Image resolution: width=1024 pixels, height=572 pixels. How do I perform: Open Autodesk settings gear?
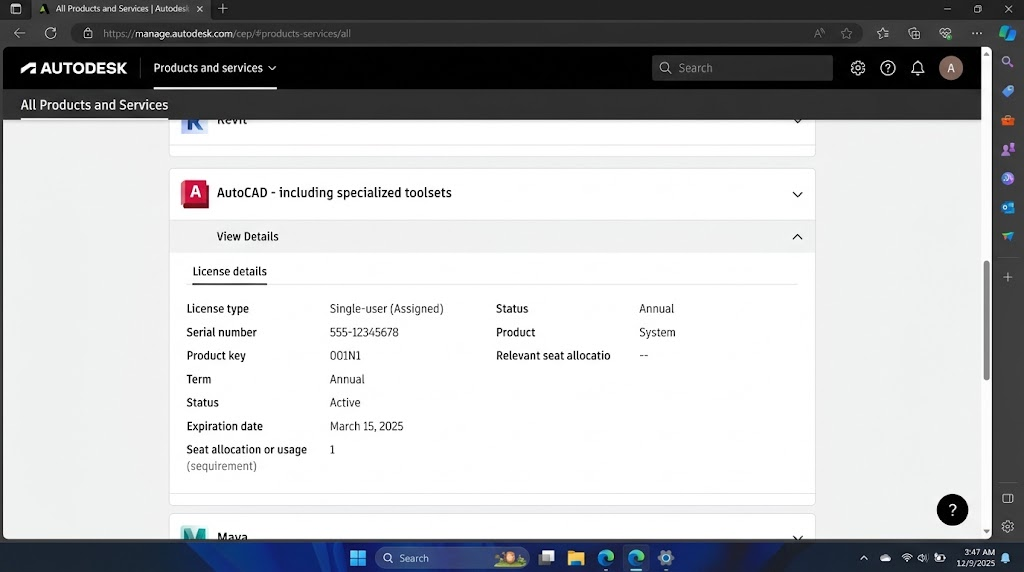click(x=857, y=68)
